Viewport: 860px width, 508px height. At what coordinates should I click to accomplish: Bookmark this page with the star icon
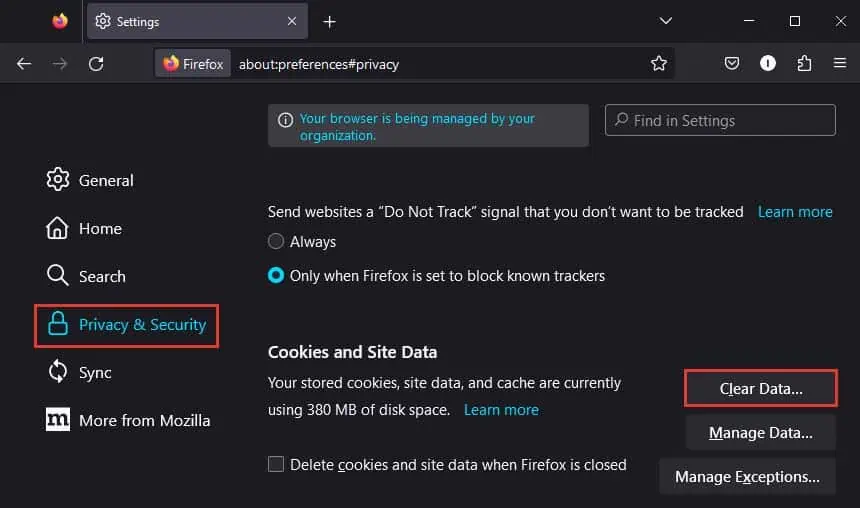(x=659, y=64)
